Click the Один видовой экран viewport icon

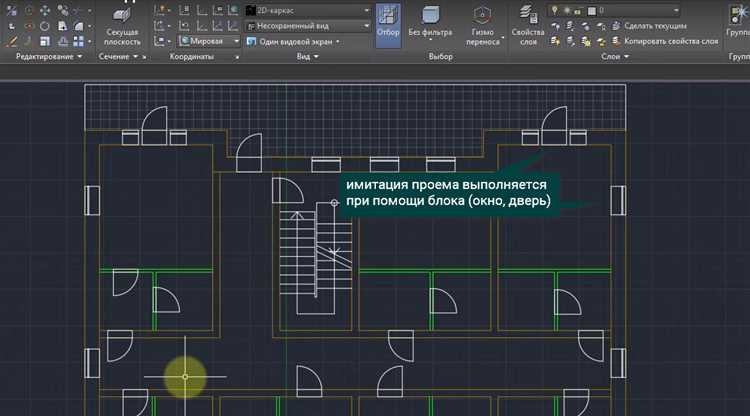tap(250, 41)
